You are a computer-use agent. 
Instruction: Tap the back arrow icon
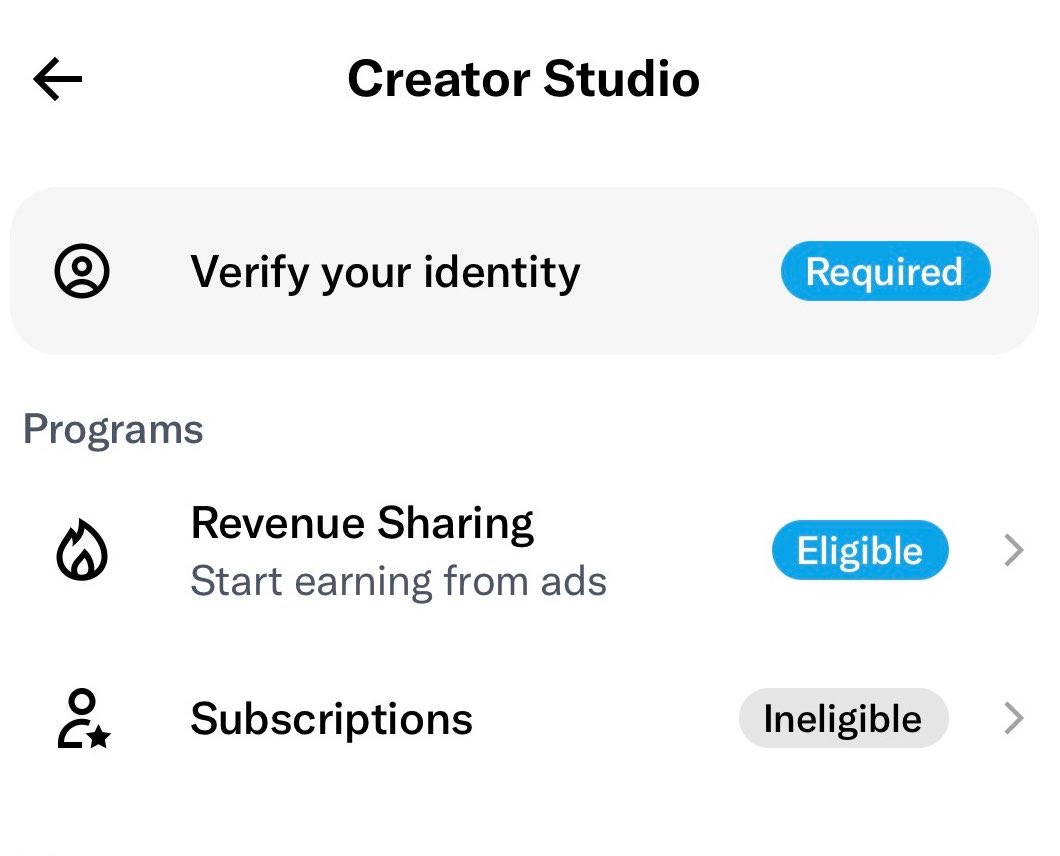point(57,79)
